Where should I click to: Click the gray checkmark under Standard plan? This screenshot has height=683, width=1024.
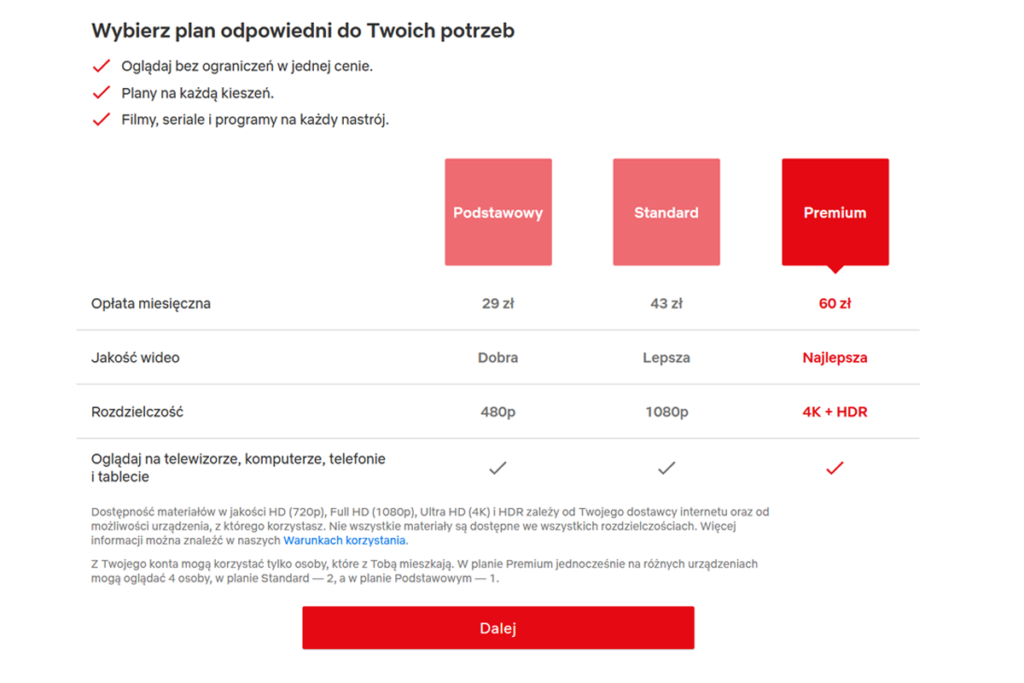(x=666, y=466)
